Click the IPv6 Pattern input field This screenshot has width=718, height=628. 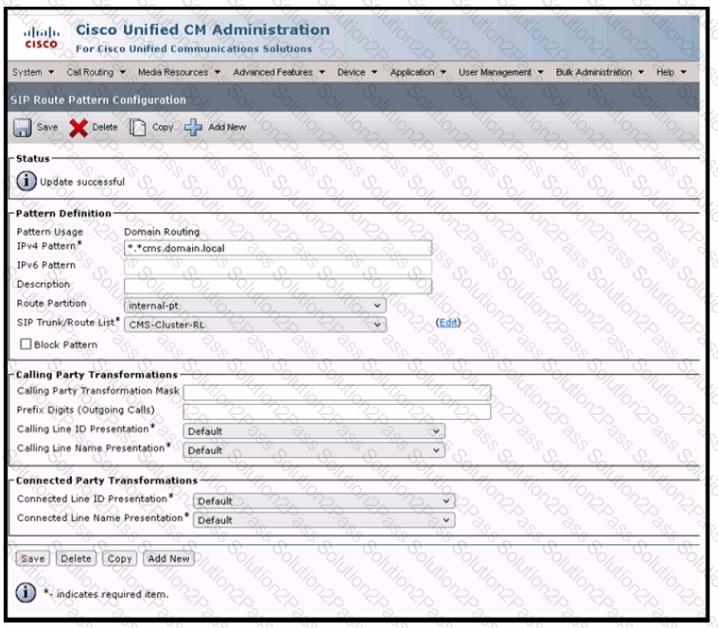(278, 267)
